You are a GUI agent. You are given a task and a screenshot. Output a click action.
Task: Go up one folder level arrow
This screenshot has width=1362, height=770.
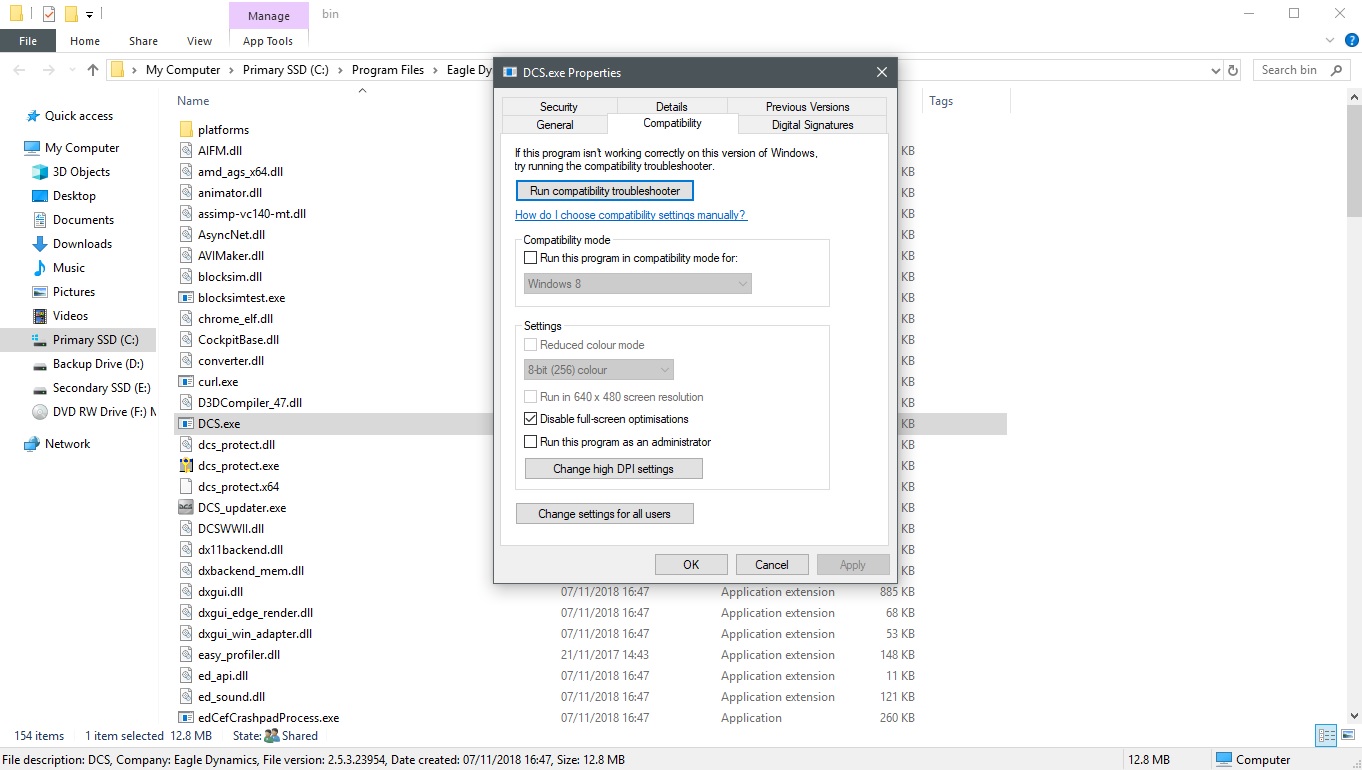click(x=93, y=70)
